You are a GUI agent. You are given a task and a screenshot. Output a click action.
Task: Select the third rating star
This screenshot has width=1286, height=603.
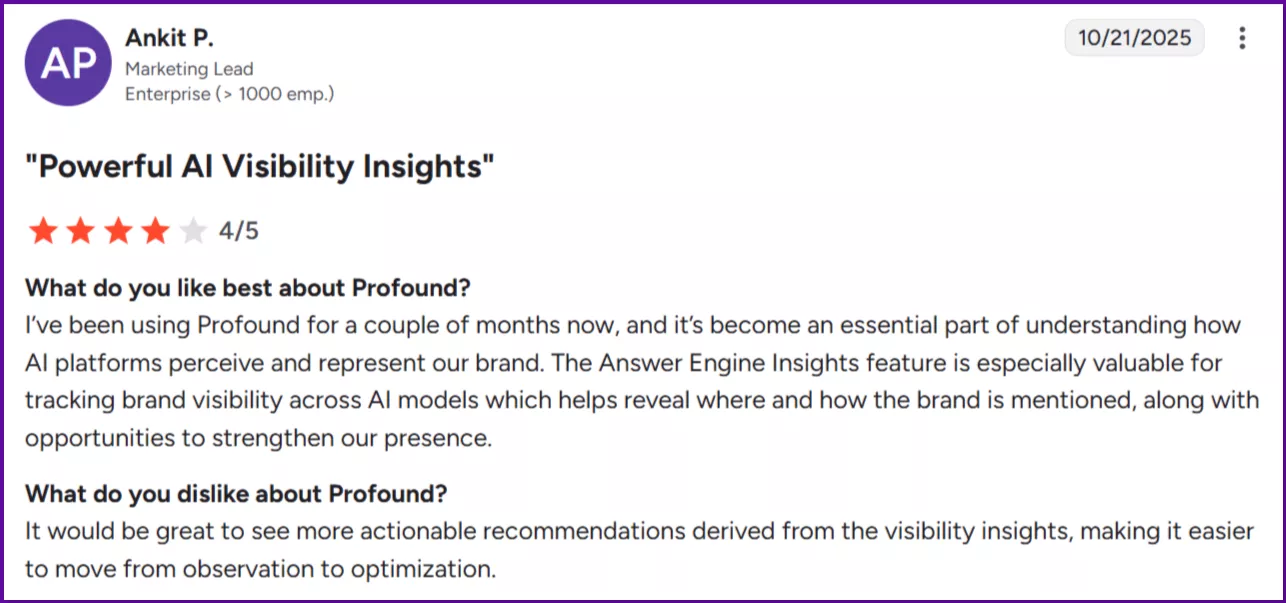point(117,229)
